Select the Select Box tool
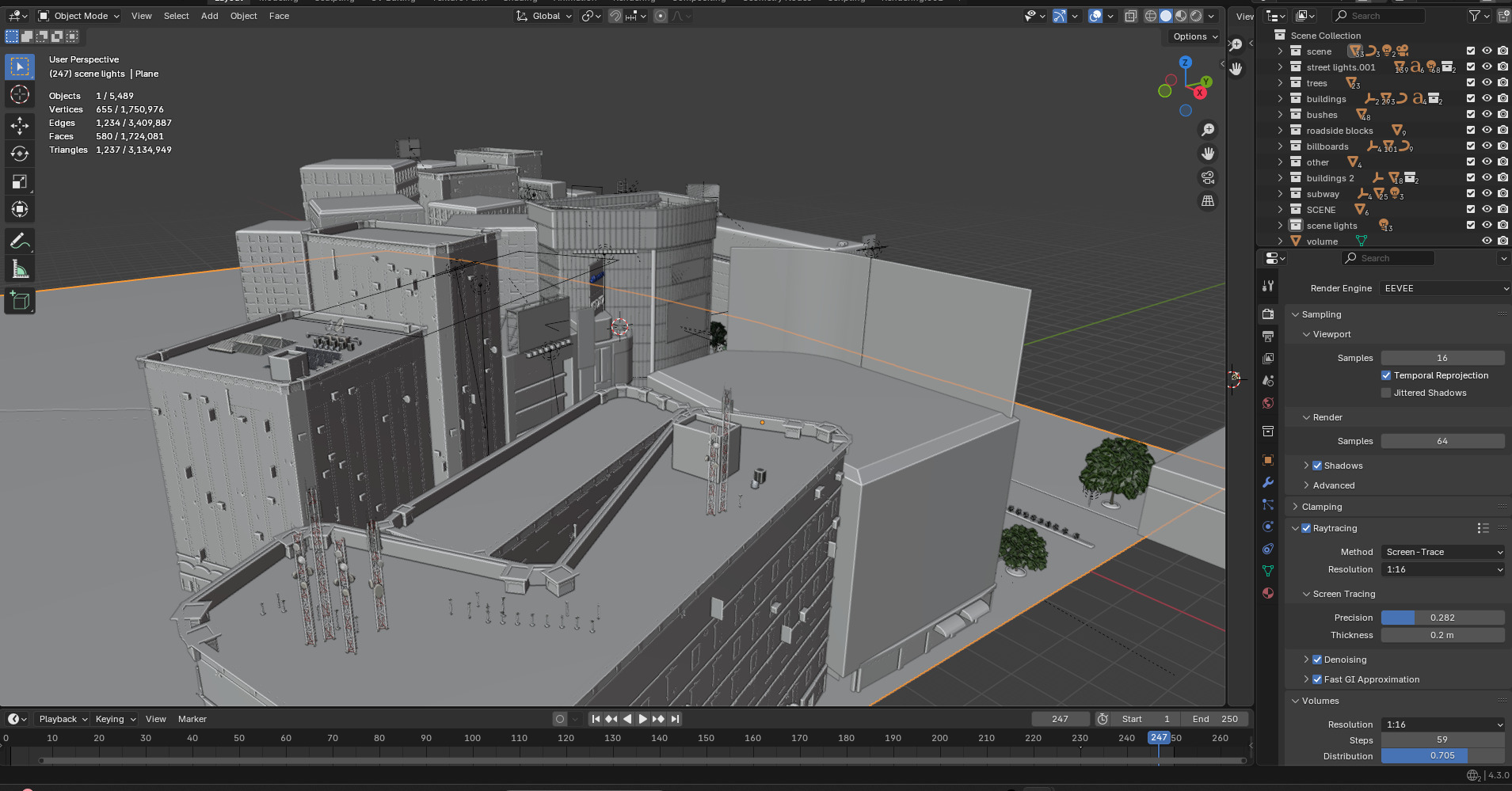 pos(20,67)
